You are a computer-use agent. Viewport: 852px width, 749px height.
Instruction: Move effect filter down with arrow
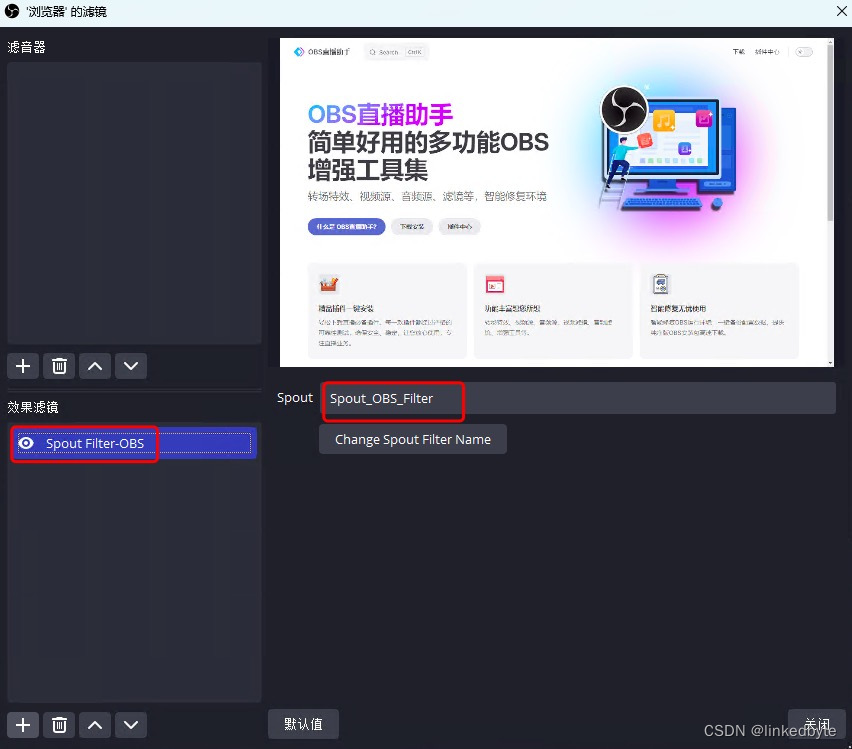coord(131,725)
